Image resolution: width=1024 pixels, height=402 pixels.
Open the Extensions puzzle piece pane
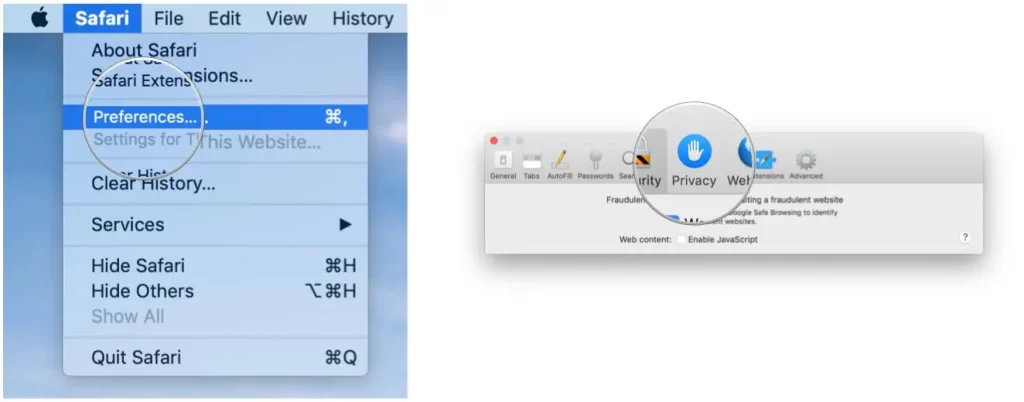click(765, 164)
